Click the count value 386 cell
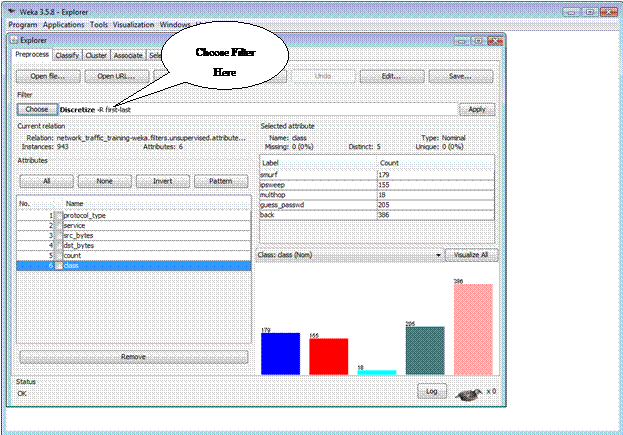623x435 pixels. (x=435, y=215)
